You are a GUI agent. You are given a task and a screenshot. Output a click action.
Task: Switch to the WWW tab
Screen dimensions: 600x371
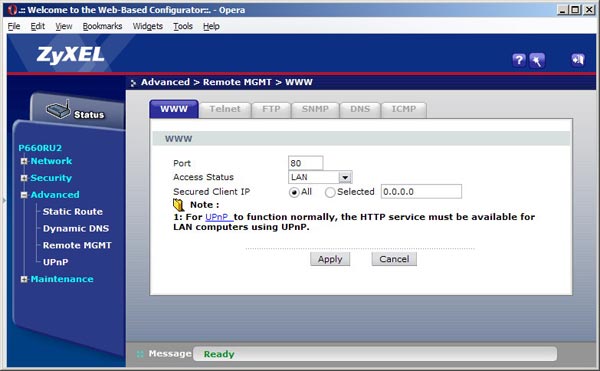pyautogui.click(x=174, y=109)
